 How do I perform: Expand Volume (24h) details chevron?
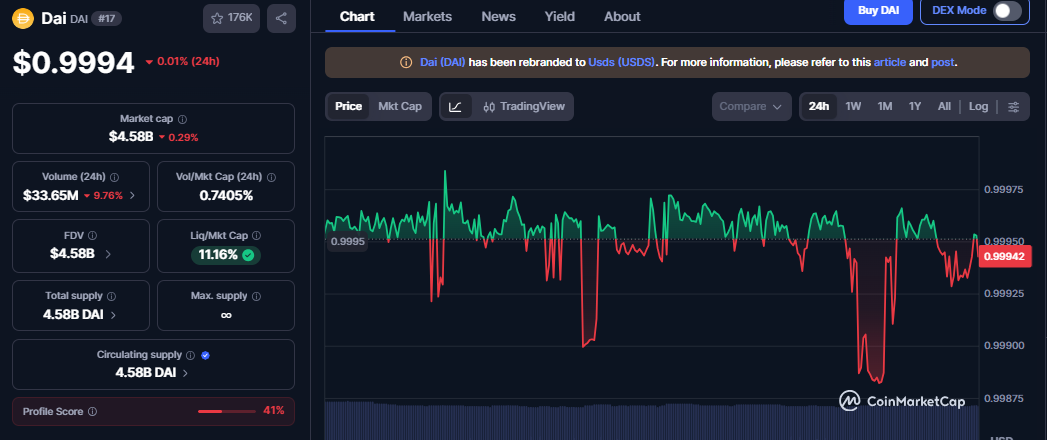132,196
